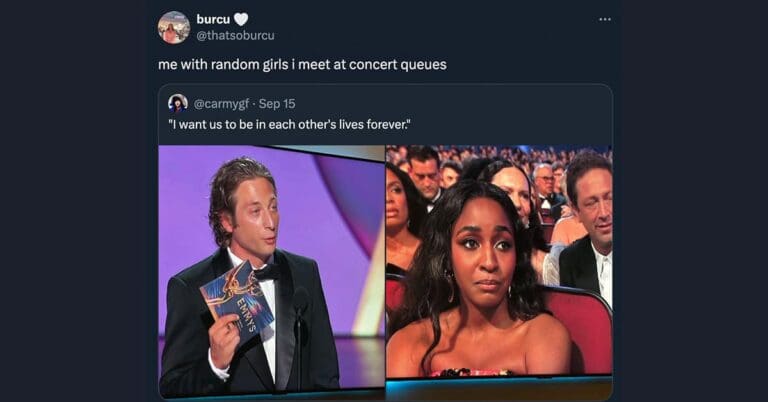The image size is (768, 402).
Task: Click the empty space in the quoted tweet header right of Sep 15
Action: click(x=451, y=104)
